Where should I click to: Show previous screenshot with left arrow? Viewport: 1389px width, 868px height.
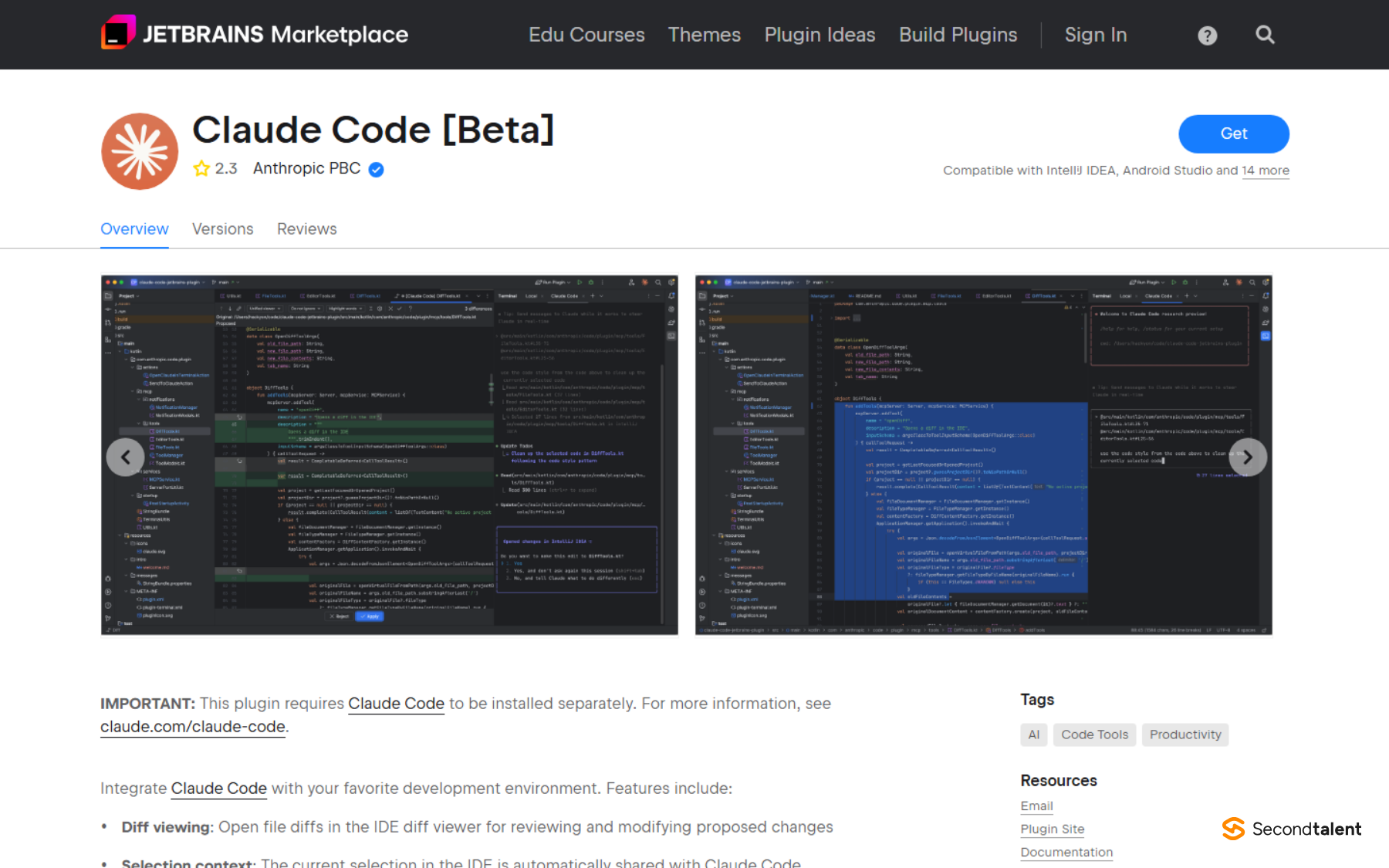tap(125, 458)
